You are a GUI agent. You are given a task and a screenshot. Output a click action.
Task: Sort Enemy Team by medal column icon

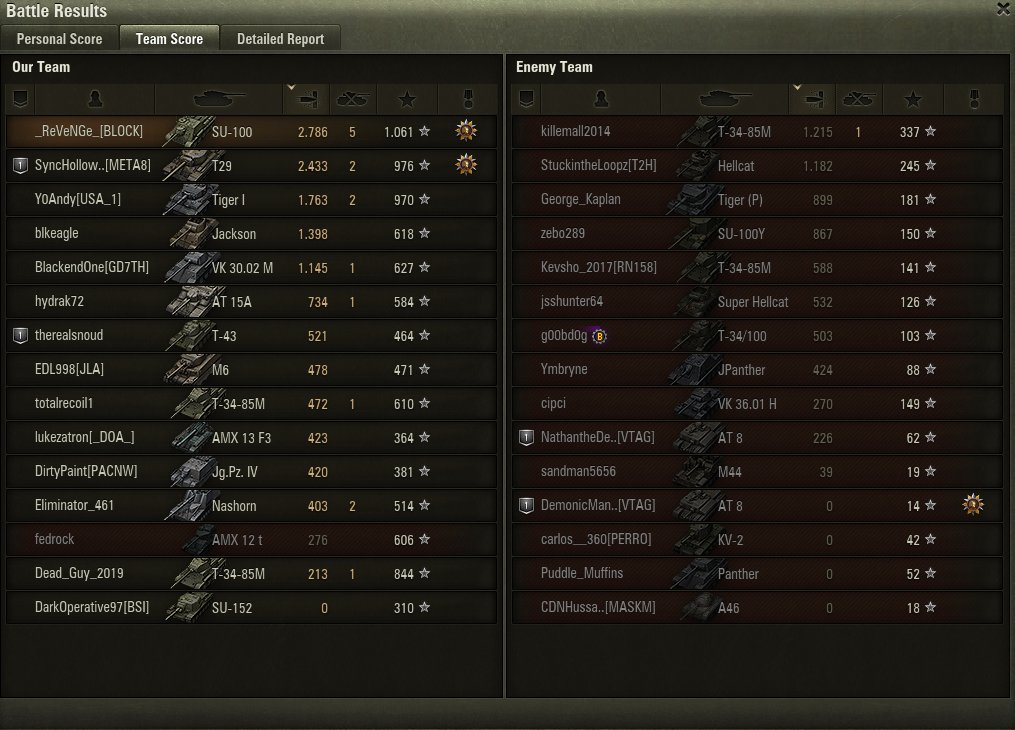tap(974, 99)
